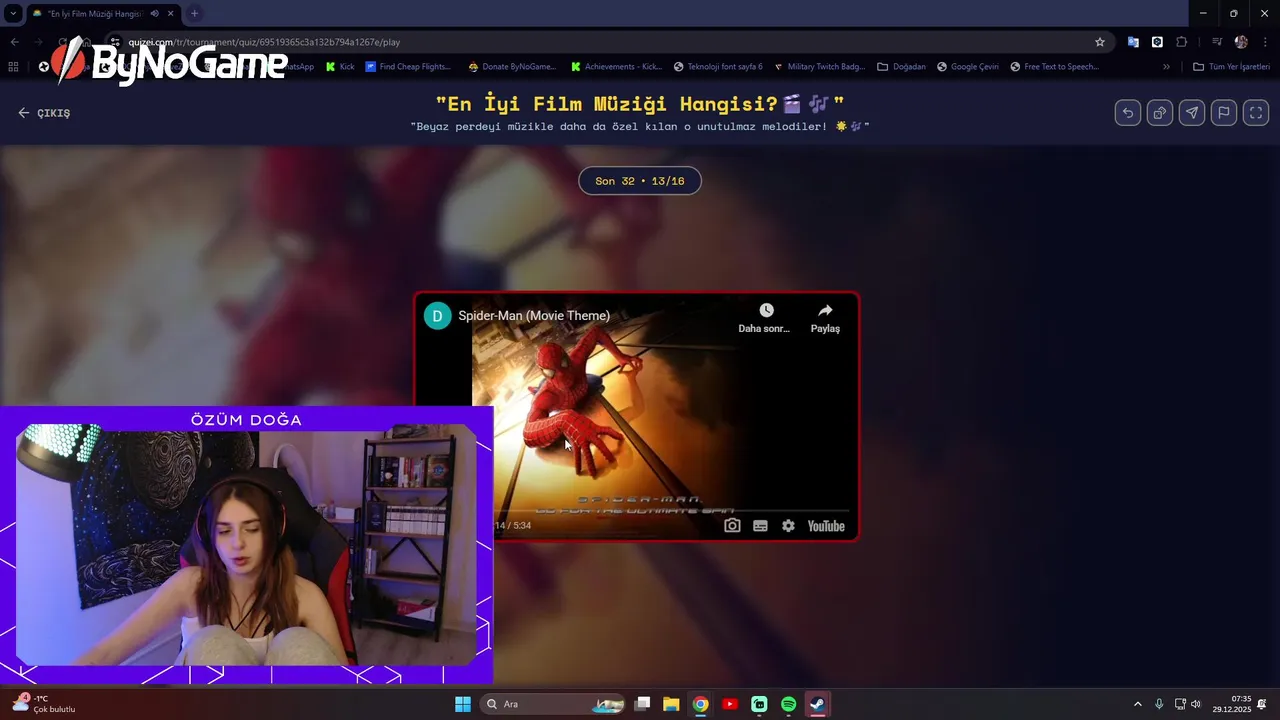Click the microphone tray icon

coord(1159,704)
